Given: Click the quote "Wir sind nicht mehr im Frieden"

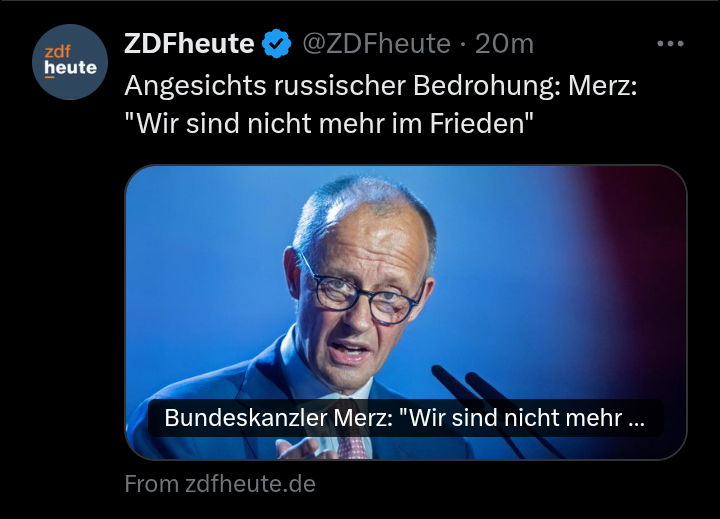Looking at the screenshot, I should click(x=329, y=123).
